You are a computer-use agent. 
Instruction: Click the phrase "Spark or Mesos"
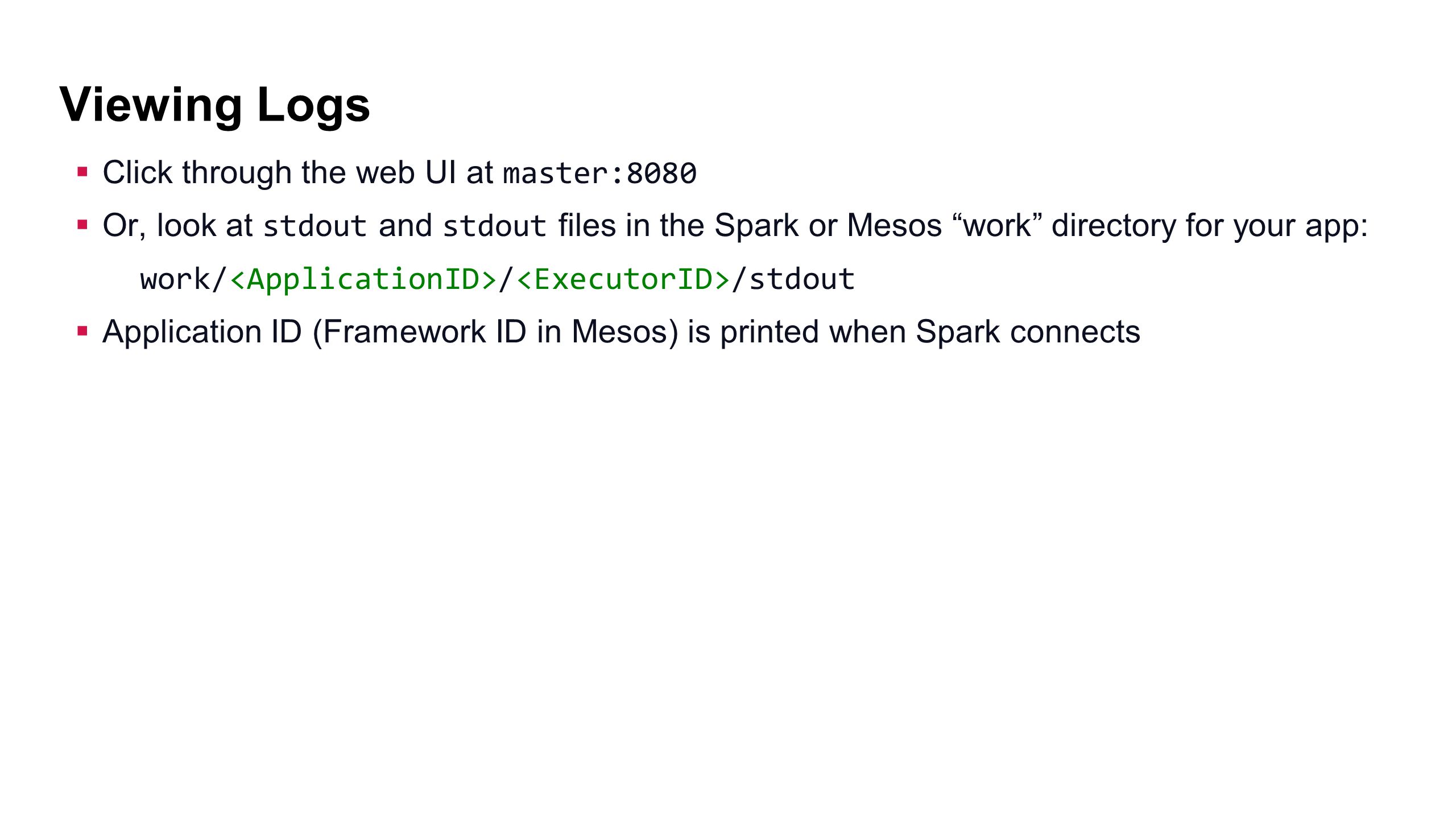[828, 225]
